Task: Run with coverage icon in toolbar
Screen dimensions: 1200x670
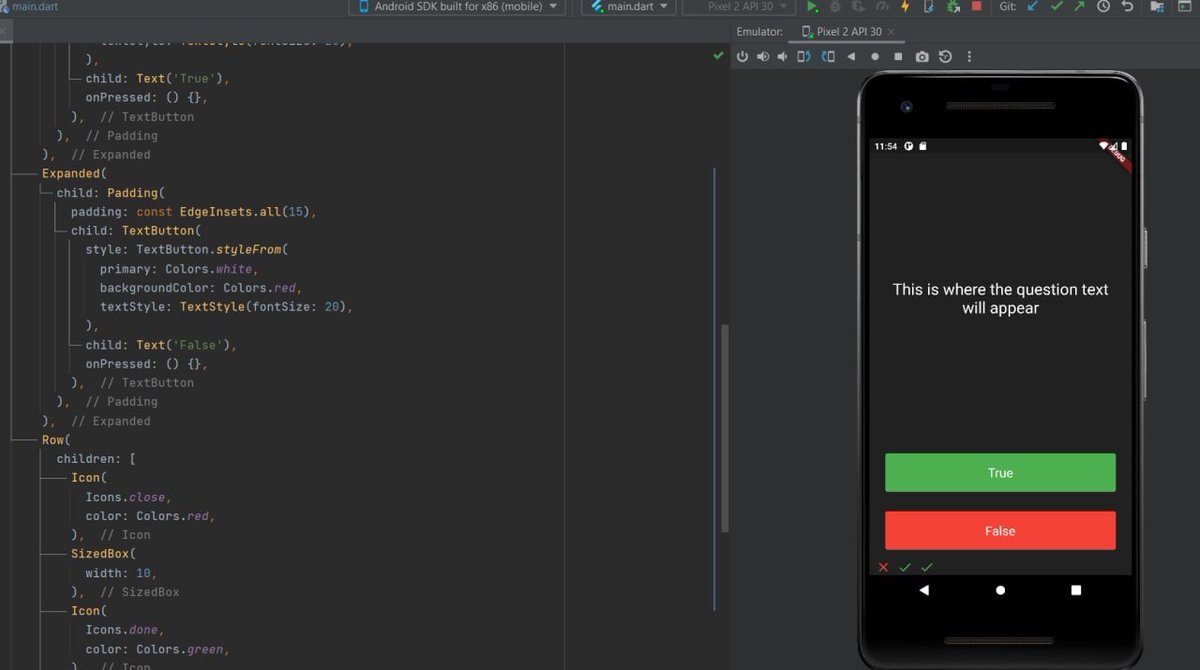Action: click(859, 6)
